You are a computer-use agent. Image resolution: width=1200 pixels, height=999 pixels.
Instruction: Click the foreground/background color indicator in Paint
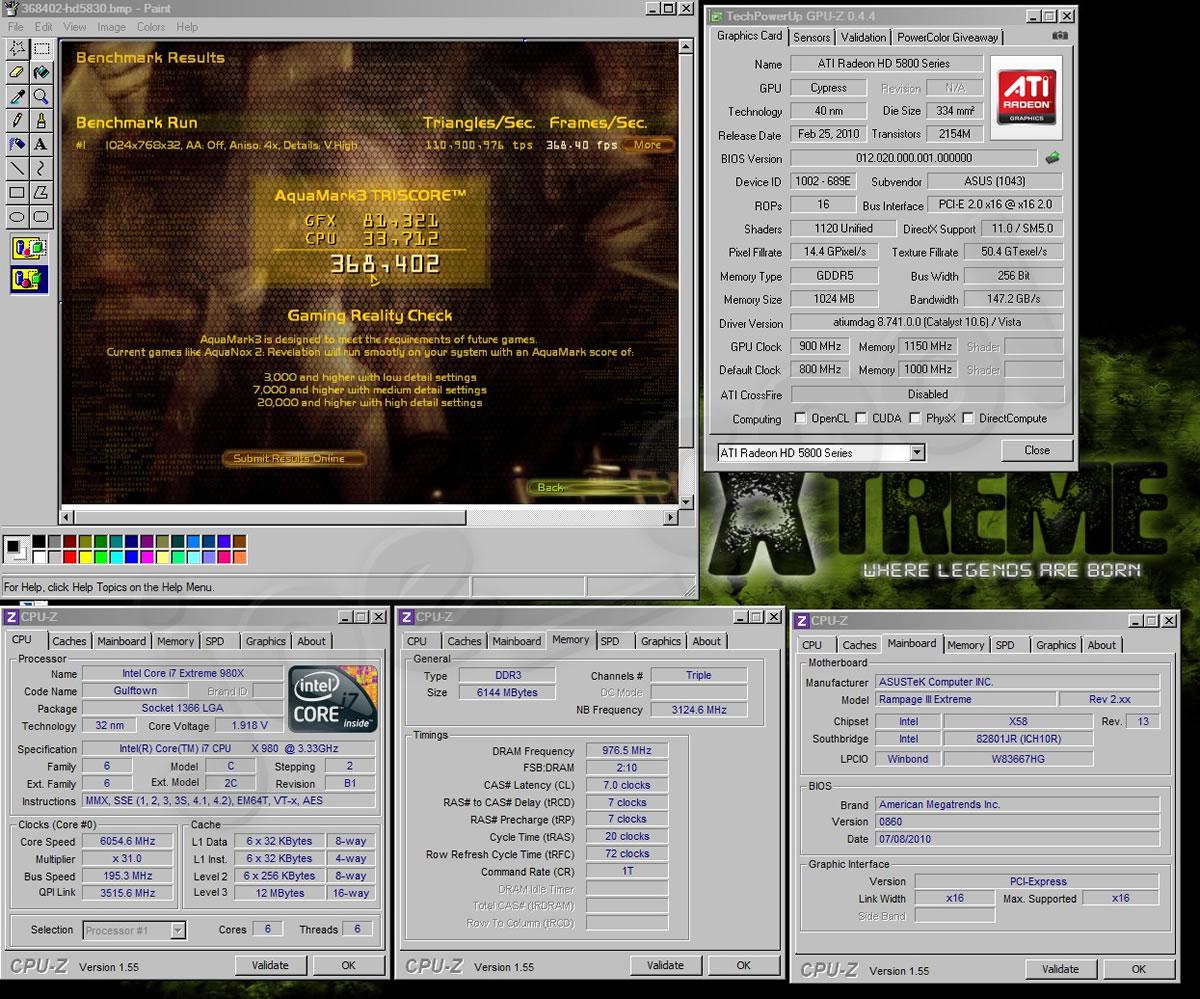tap(16, 547)
